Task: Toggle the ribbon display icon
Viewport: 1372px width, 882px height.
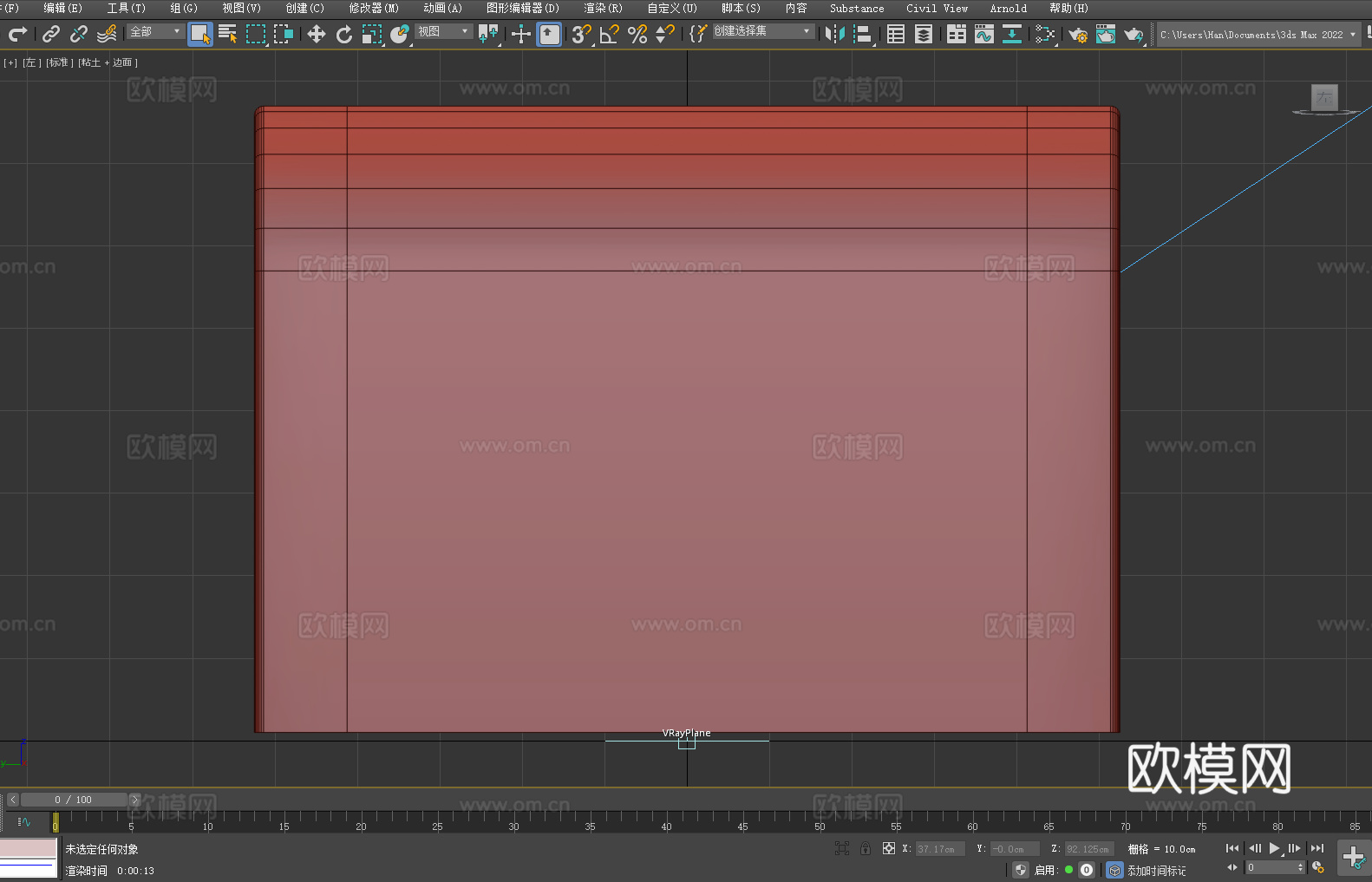Action: [x=957, y=34]
